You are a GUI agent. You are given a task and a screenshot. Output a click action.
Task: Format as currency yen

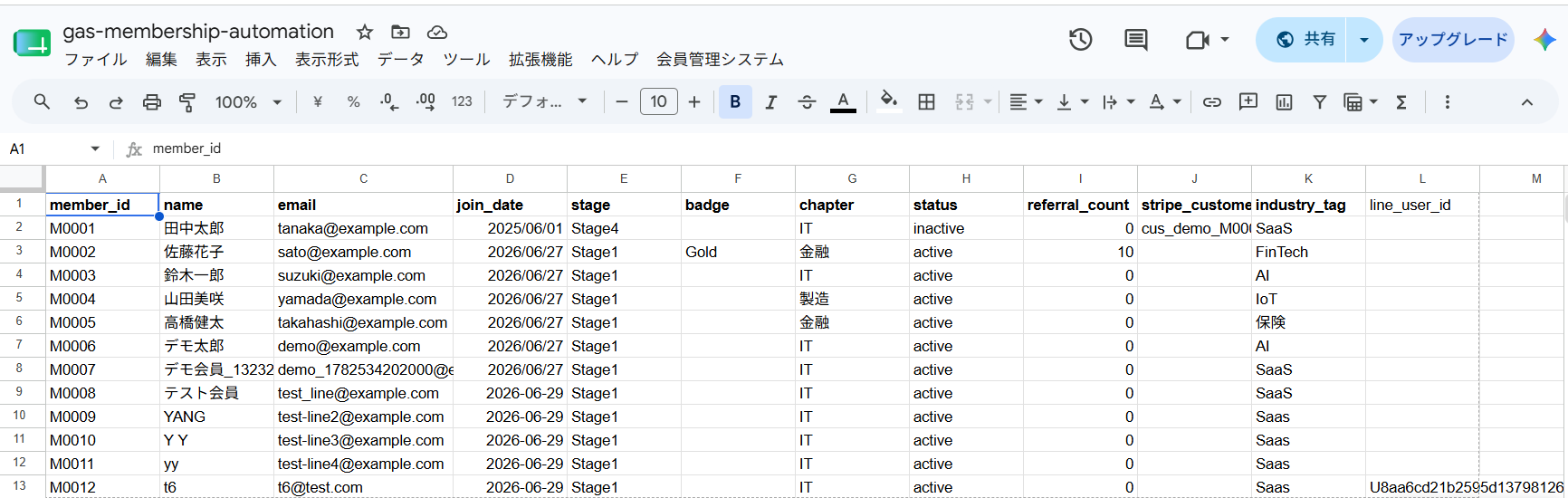[318, 102]
